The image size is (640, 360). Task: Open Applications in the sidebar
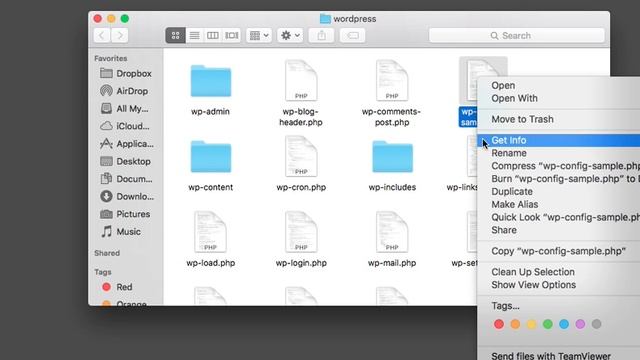click(127, 144)
